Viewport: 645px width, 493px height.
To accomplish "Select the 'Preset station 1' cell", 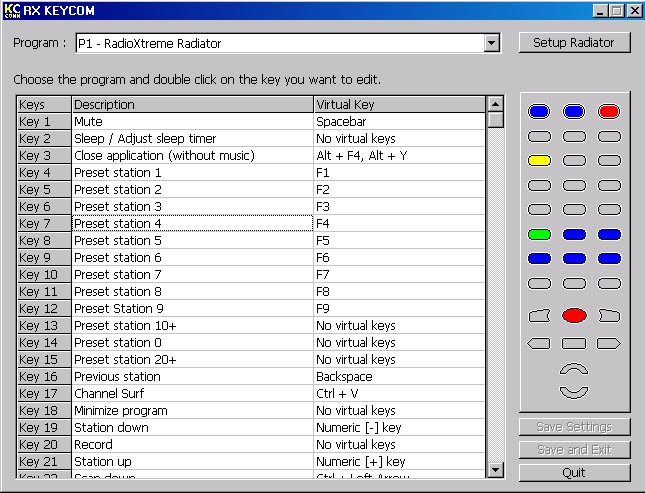I will [193, 172].
